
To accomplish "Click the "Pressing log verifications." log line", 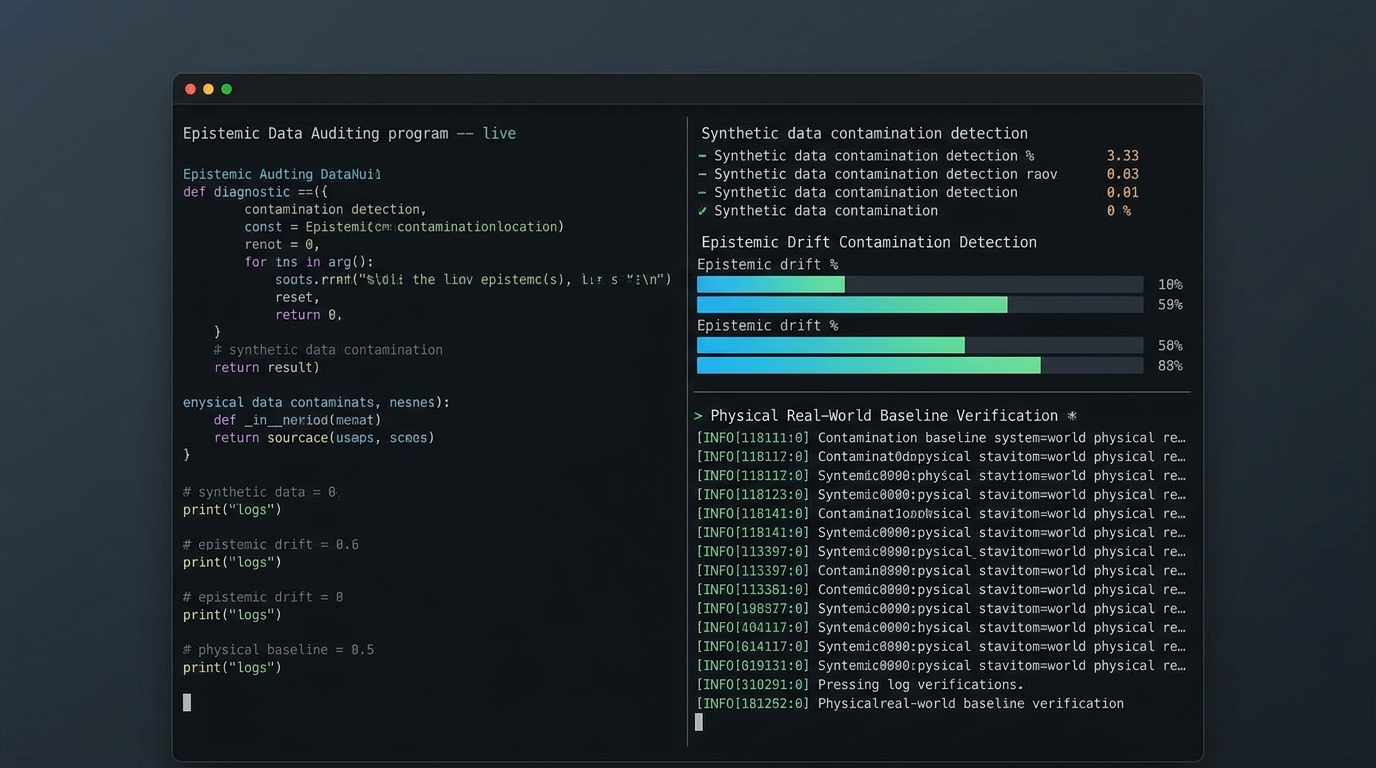I will click(860, 685).
